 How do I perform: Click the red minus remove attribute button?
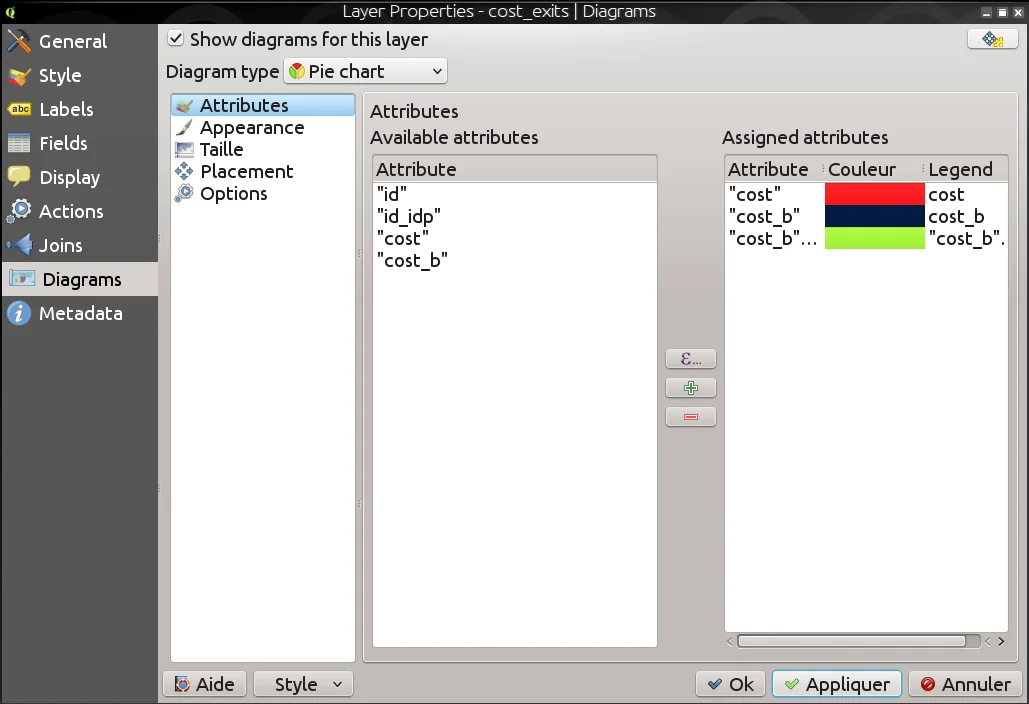pyautogui.click(x=690, y=417)
